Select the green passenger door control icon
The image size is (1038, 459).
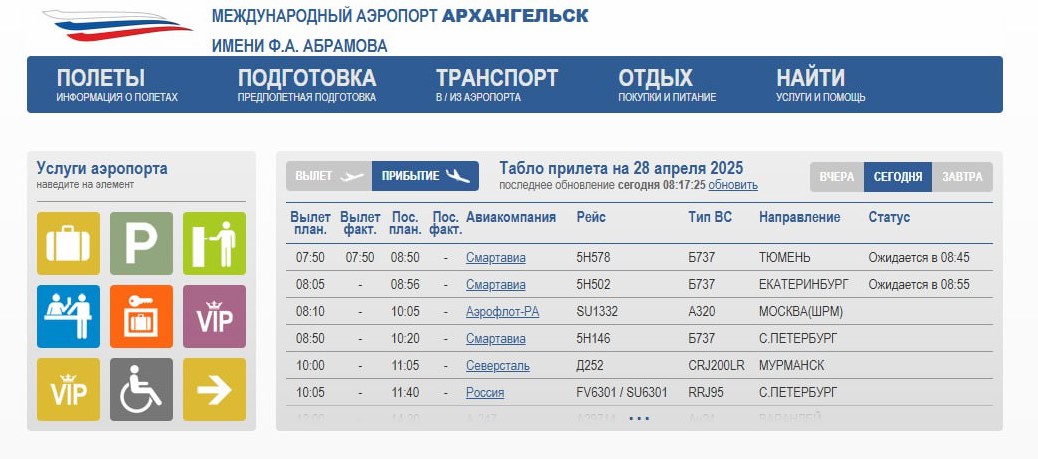pos(214,243)
